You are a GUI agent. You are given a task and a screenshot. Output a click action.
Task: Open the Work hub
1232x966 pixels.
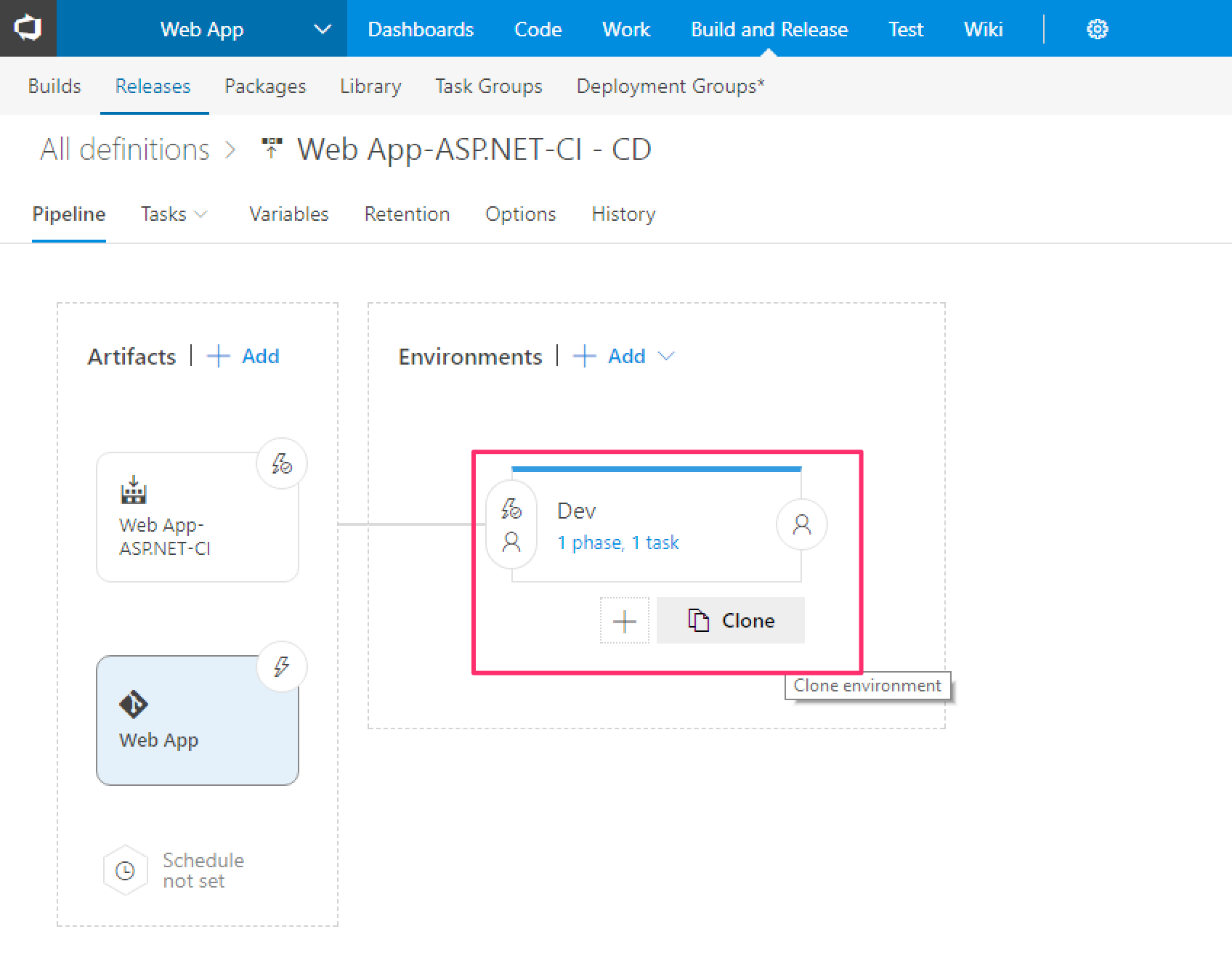[626, 29]
